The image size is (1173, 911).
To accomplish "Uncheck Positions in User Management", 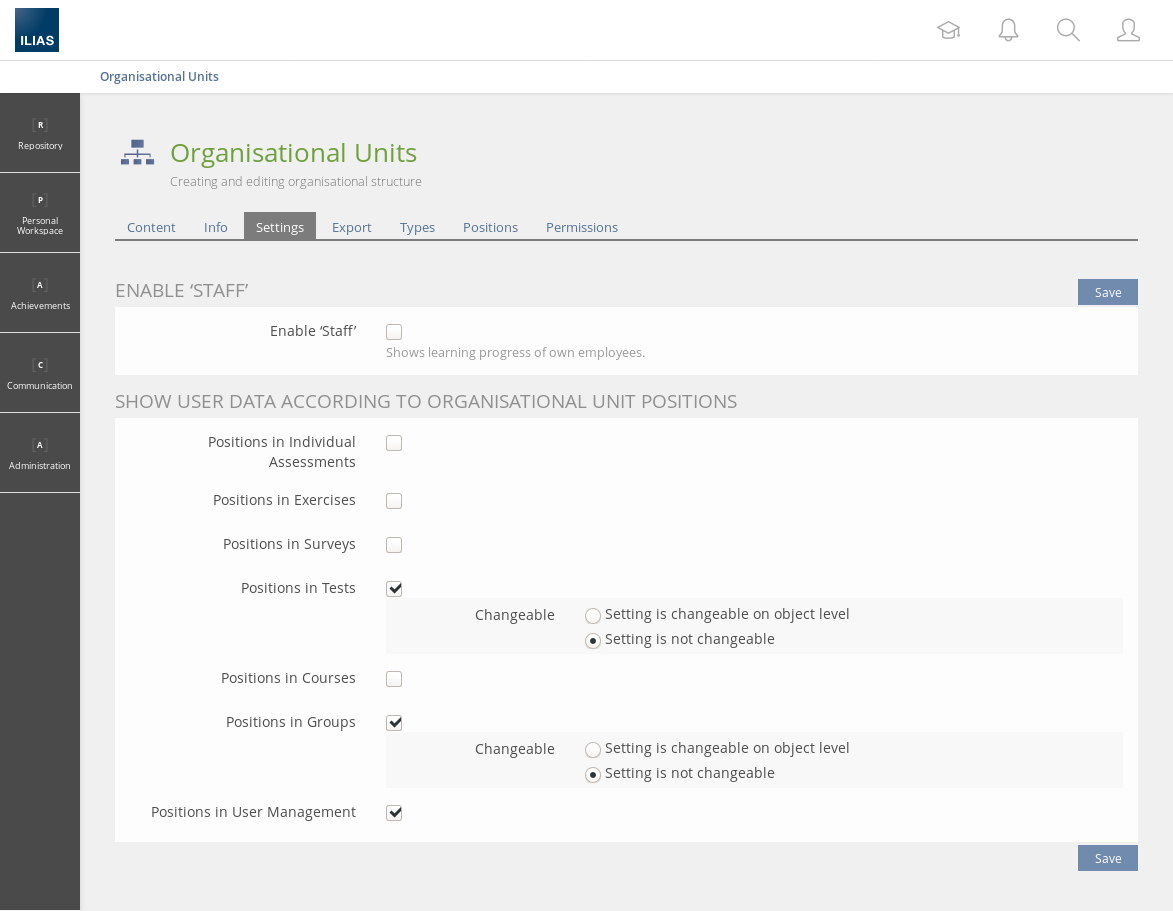I will click(394, 813).
